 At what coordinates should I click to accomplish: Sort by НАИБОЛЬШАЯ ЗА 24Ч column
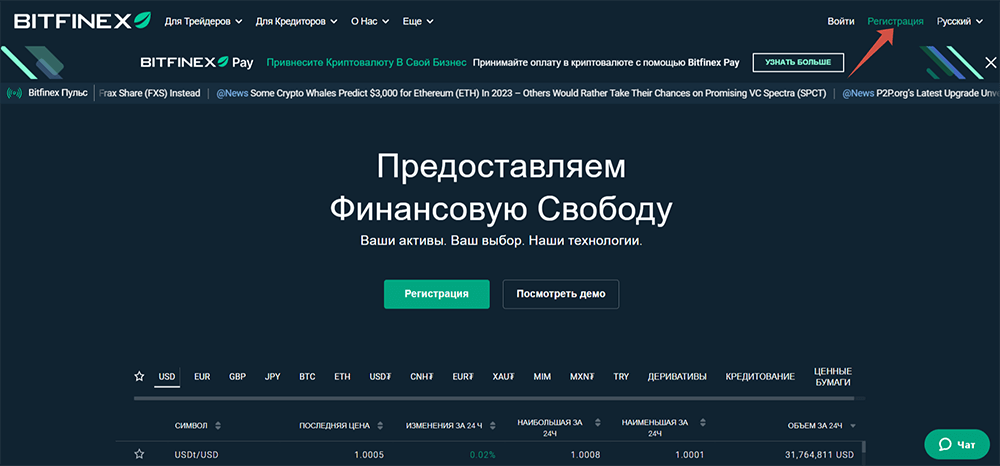(559, 428)
